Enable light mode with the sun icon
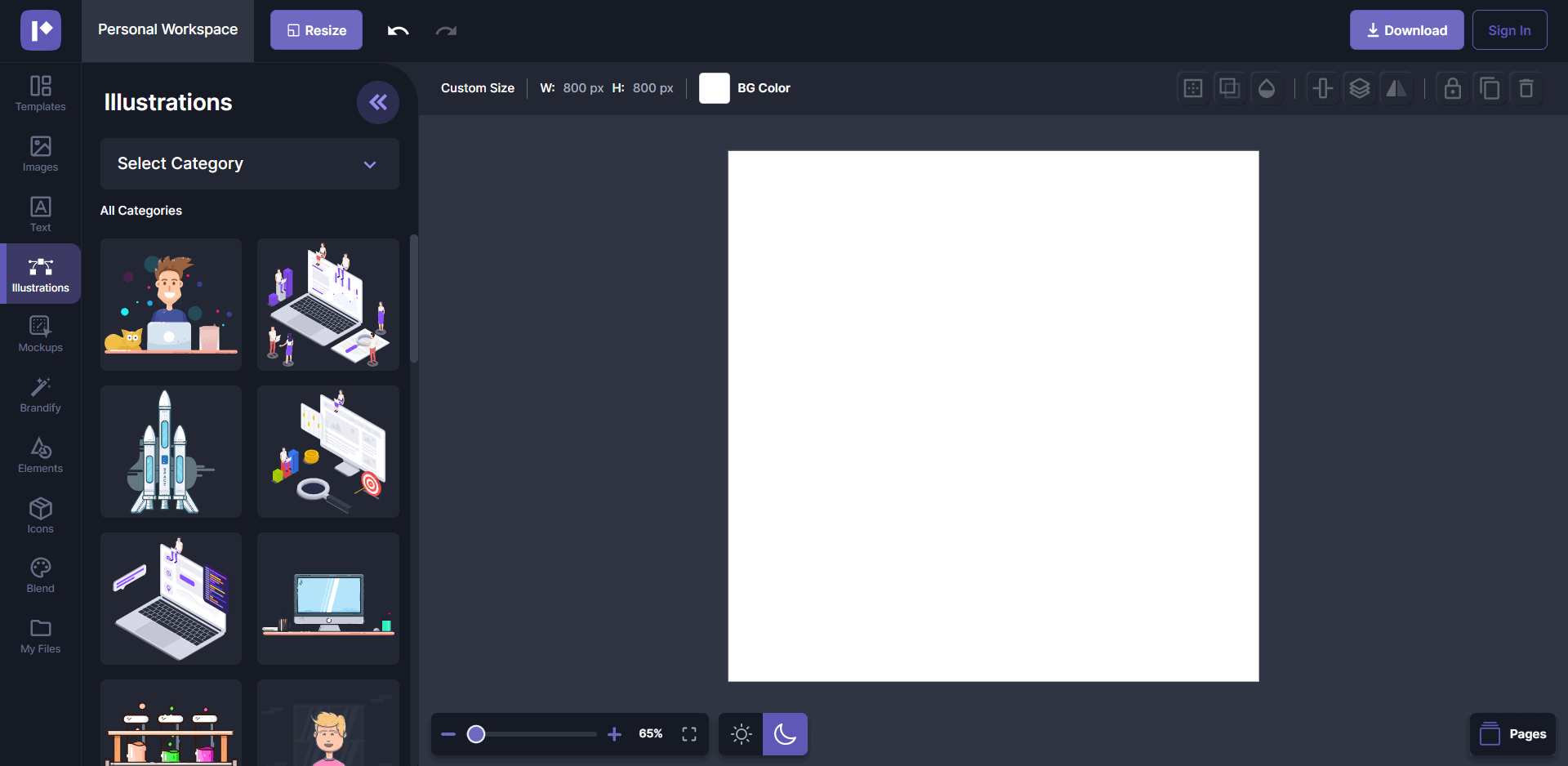This screenshot has height=766, width=1568. pyautogui.click(x=741, y=734)
